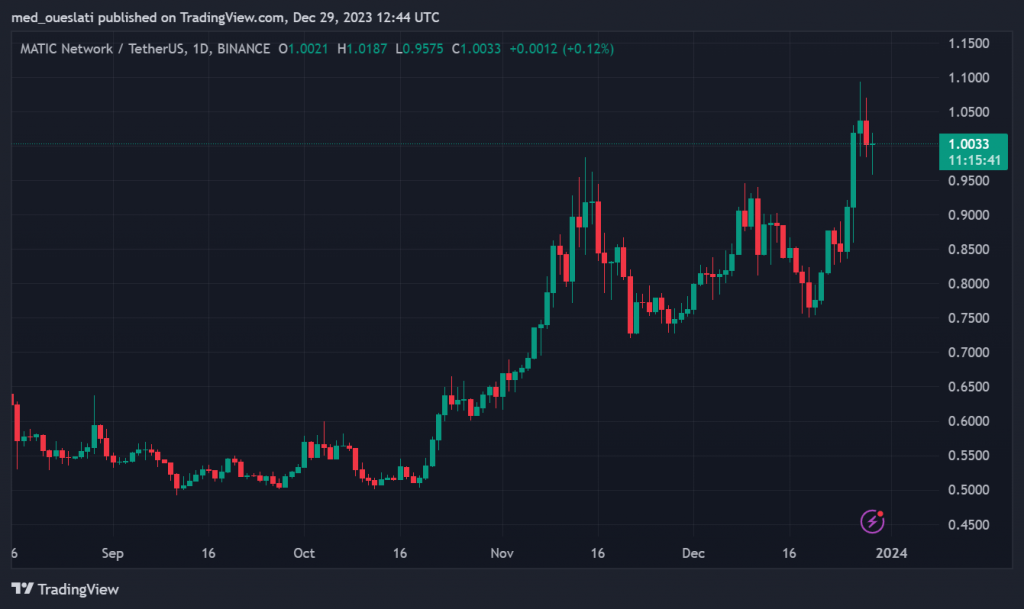Click the 1.1500 price scale label
1024x609 pixels.
(969, 44)
